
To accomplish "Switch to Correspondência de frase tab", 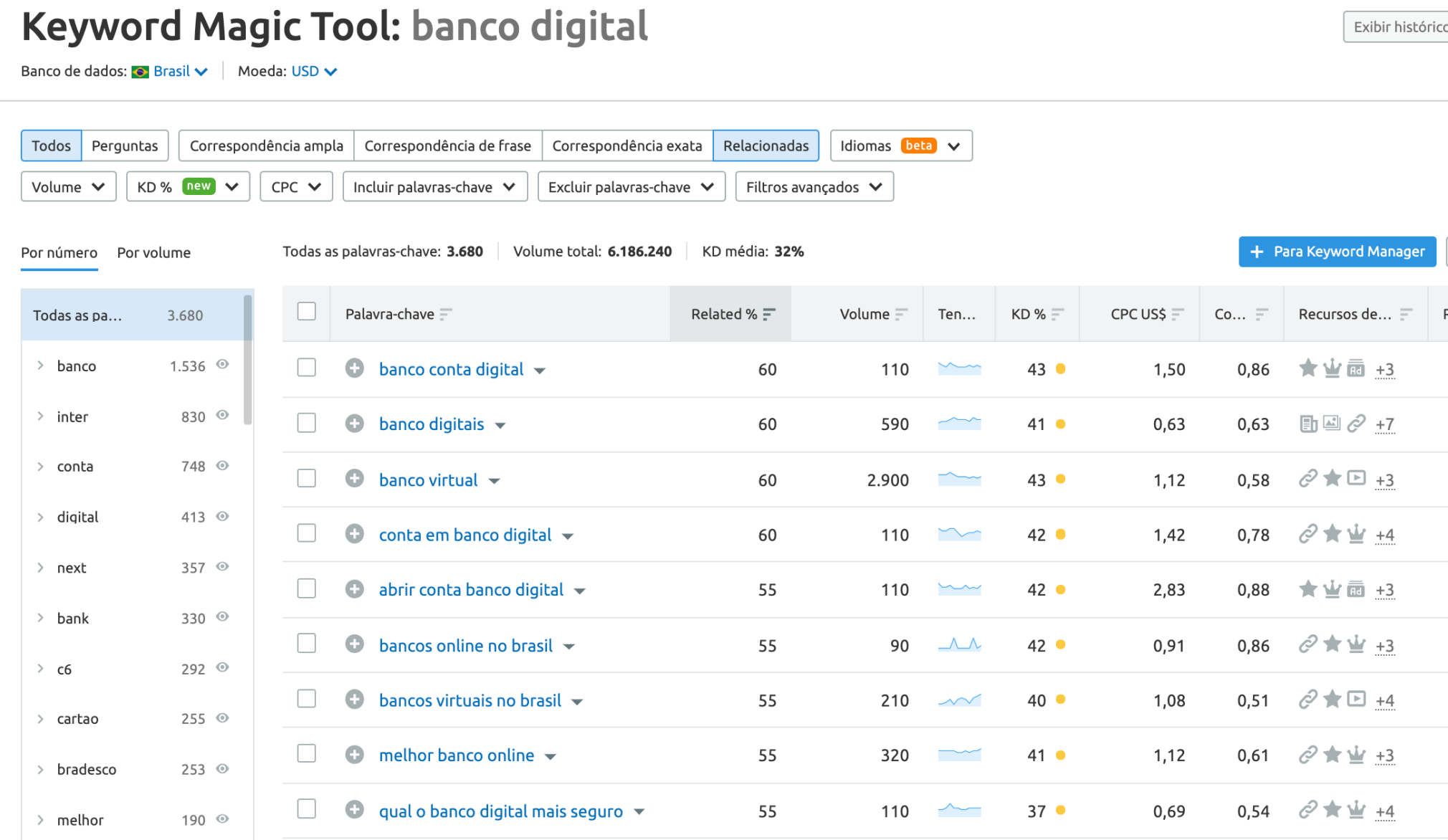I will [x=448, y=145].
